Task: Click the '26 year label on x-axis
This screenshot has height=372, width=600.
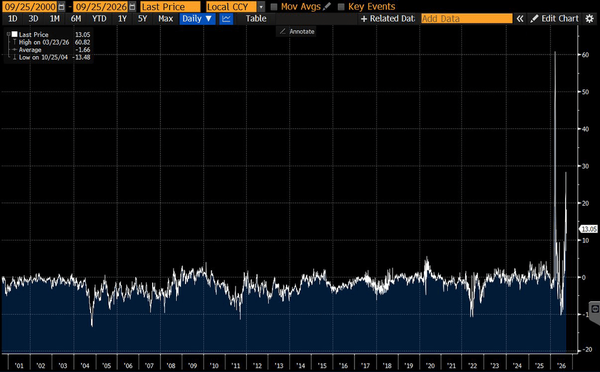Action: (561, 366)
